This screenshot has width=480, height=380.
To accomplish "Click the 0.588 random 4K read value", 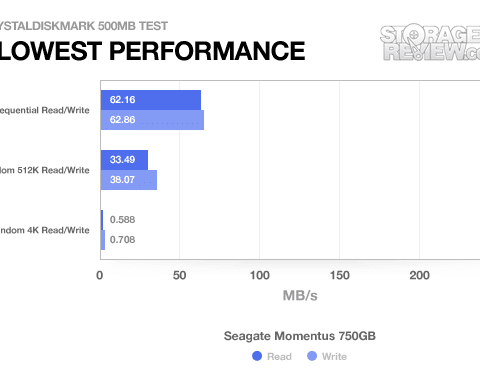I will [122, 220].
